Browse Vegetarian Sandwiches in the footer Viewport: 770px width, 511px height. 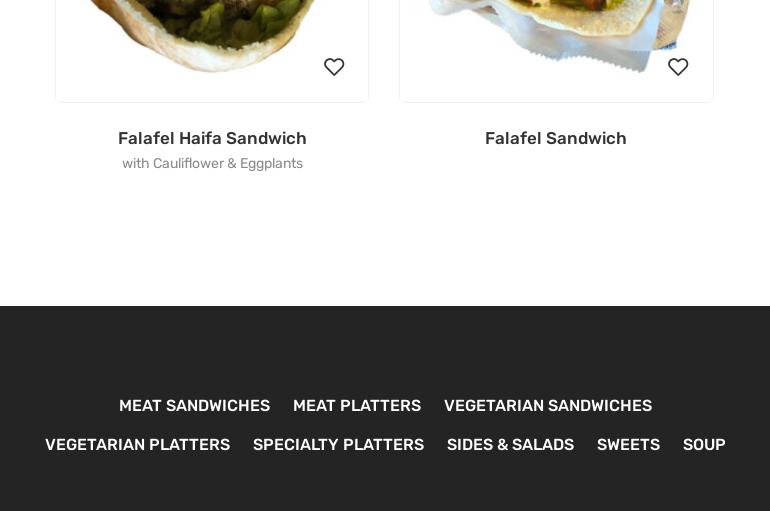tap(548, 405)
